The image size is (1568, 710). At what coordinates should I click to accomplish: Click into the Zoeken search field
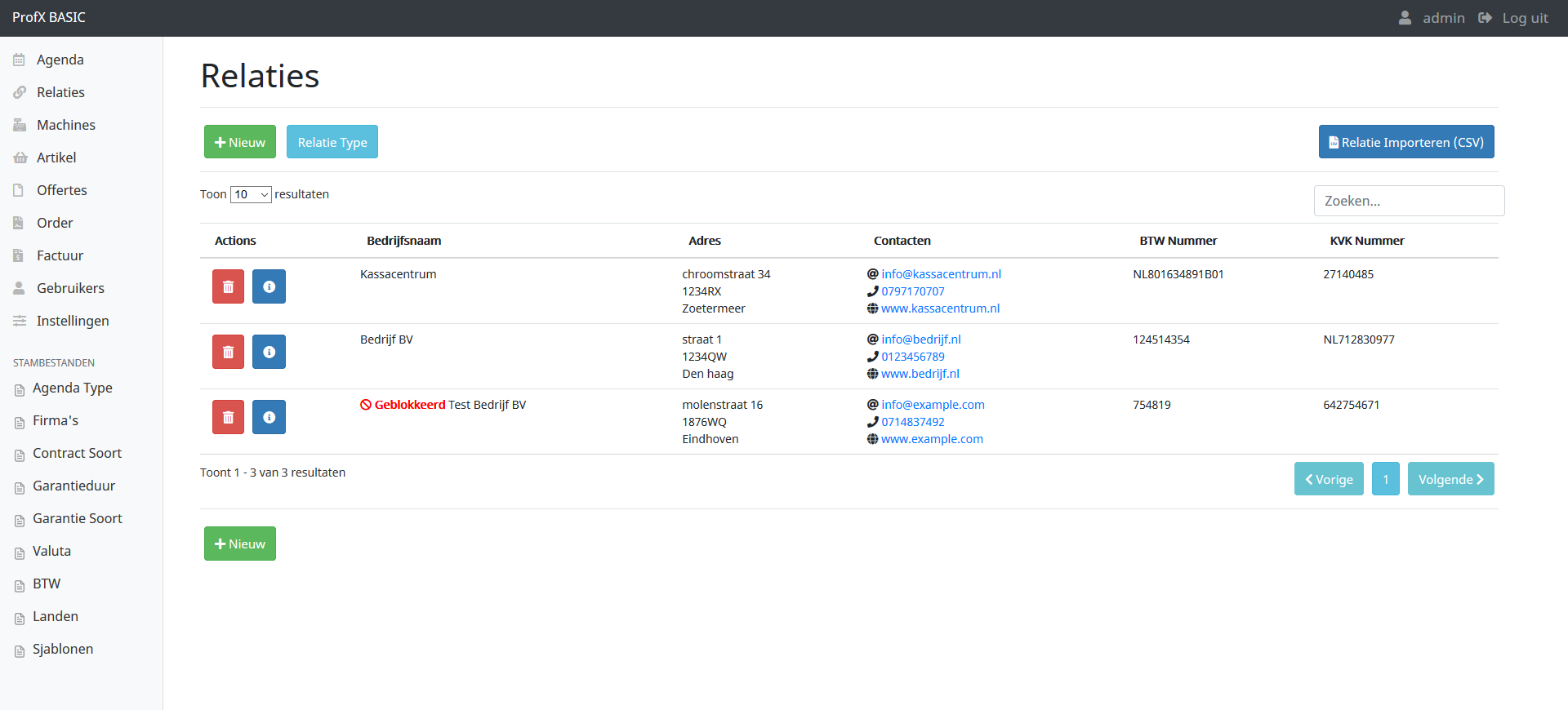(1409, 201)
